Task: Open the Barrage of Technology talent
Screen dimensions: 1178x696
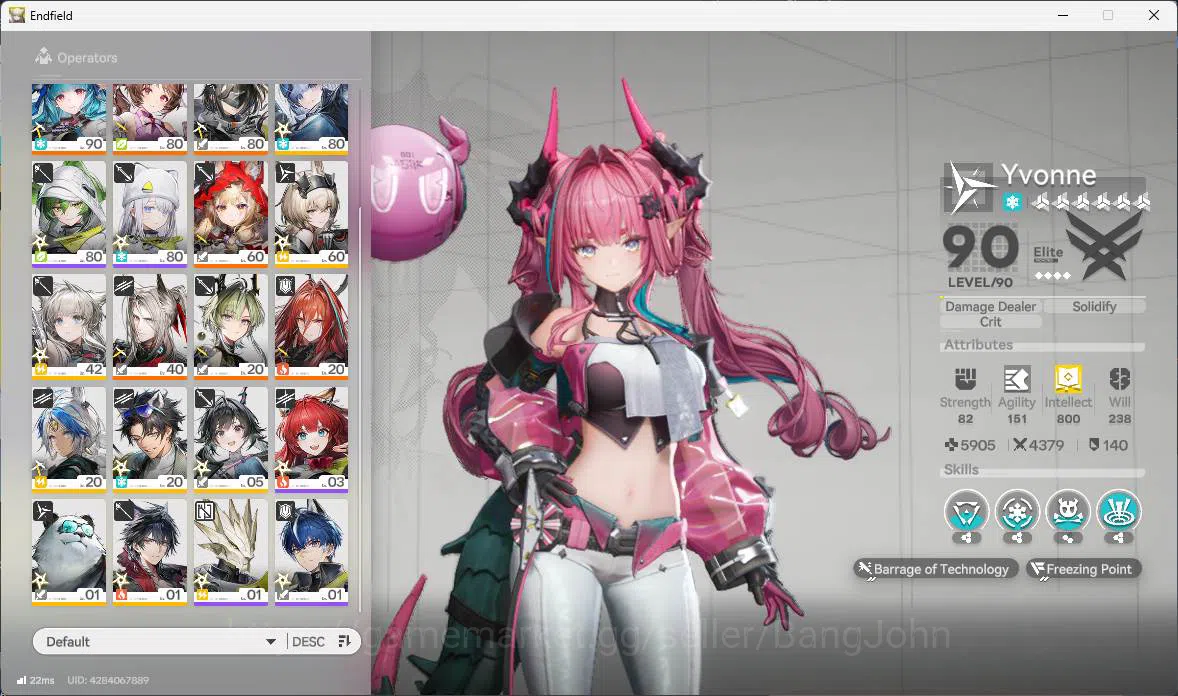Action: [936, 569]
